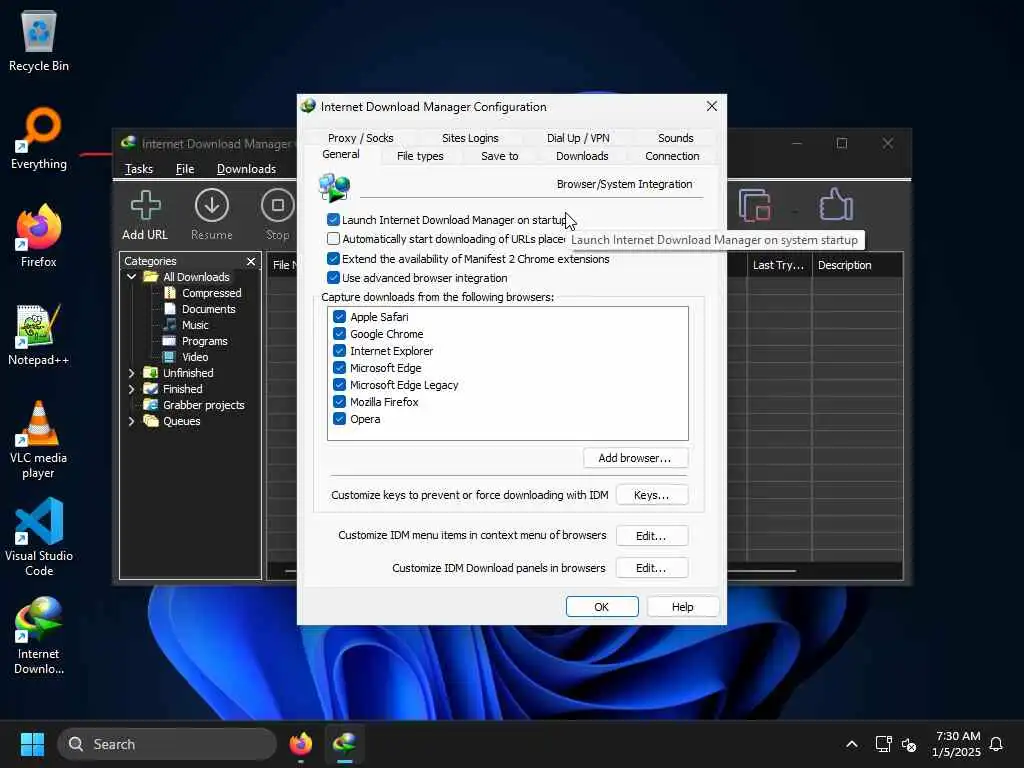The height and width of the screenshot is (768, 1024).
Task: Switch to the Downloads tab in configuration
Action: click(582, 156)
